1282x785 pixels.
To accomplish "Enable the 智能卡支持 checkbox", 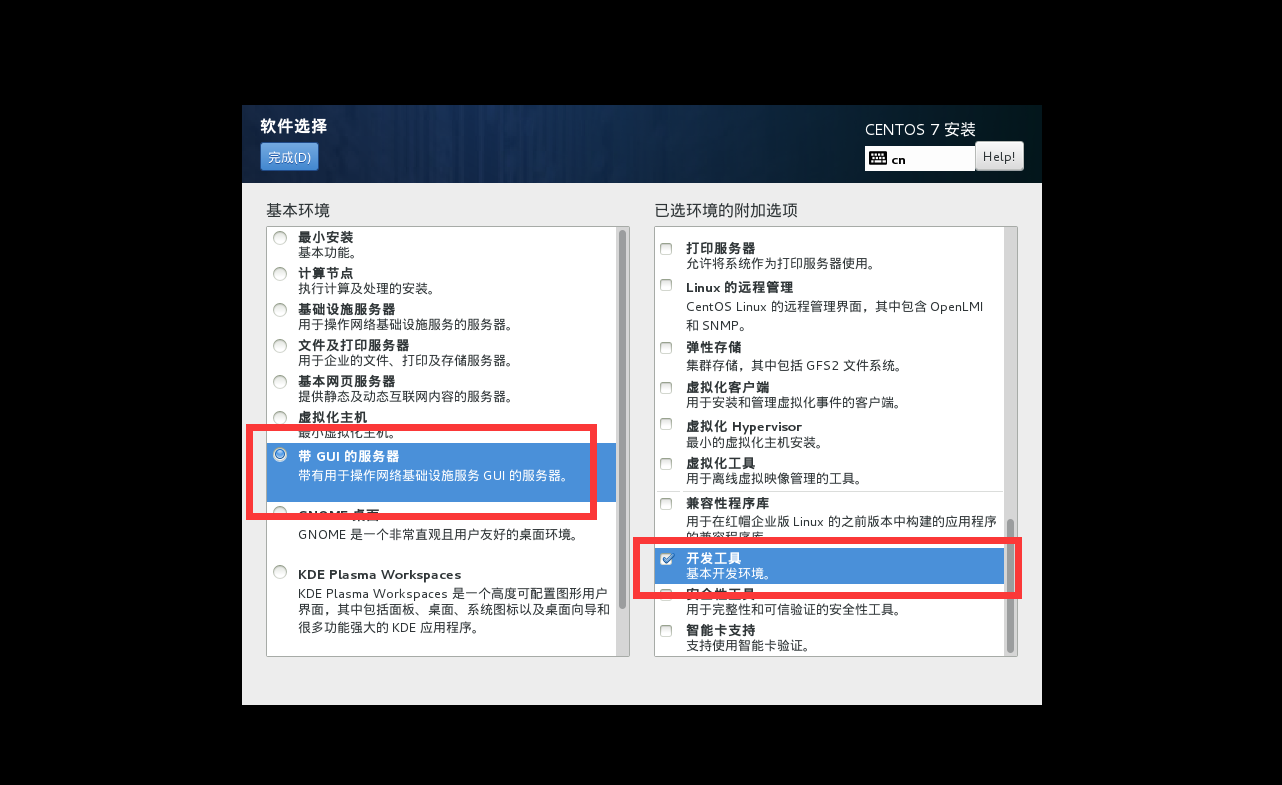I will 666,631.
